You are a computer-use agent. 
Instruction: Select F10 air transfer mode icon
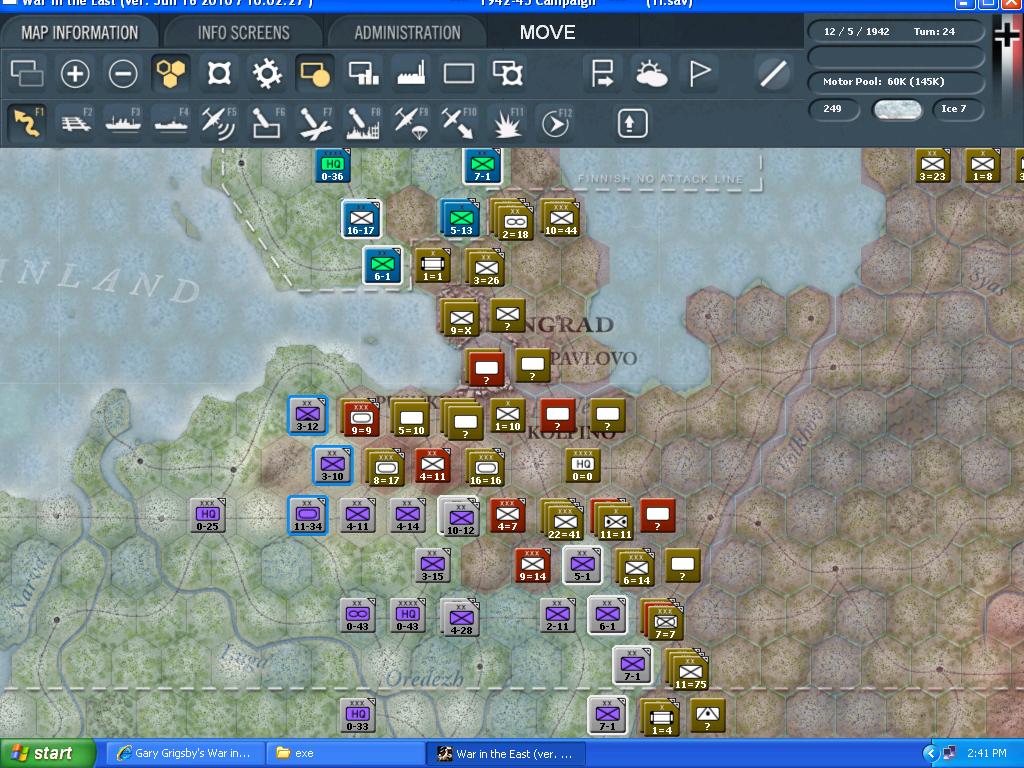pos(459,123)
